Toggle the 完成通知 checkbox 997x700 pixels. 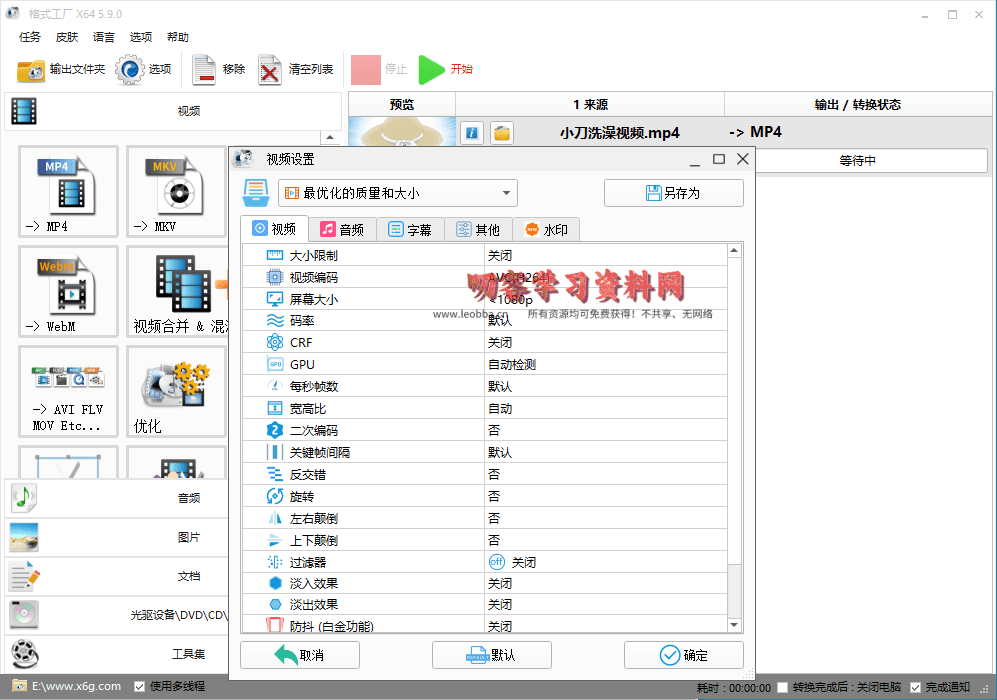(915, 687)
